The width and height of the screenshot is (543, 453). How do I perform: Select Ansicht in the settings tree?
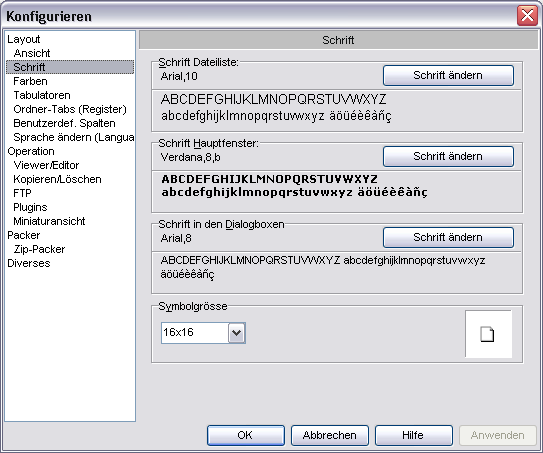32,53
